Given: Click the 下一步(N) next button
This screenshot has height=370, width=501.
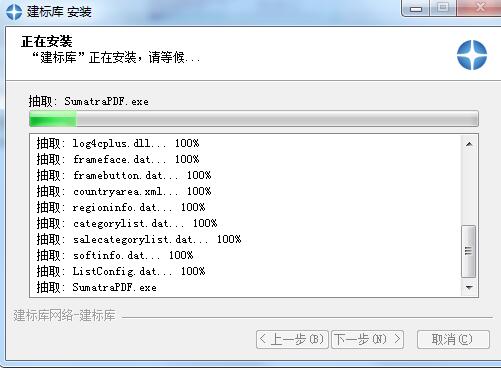Looking at the screenshot, I should 367,339.
